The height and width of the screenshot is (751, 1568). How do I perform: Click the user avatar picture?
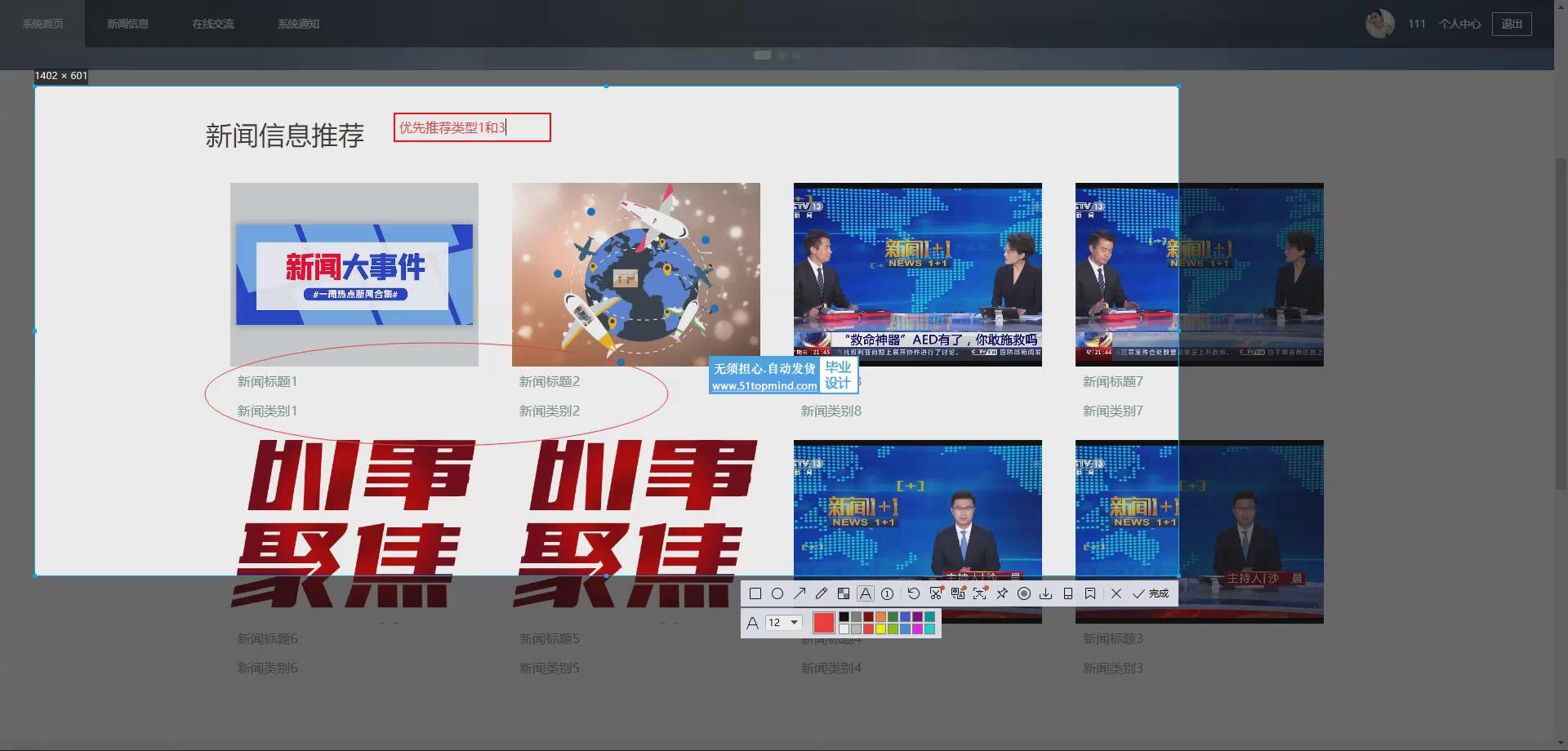1380,24
